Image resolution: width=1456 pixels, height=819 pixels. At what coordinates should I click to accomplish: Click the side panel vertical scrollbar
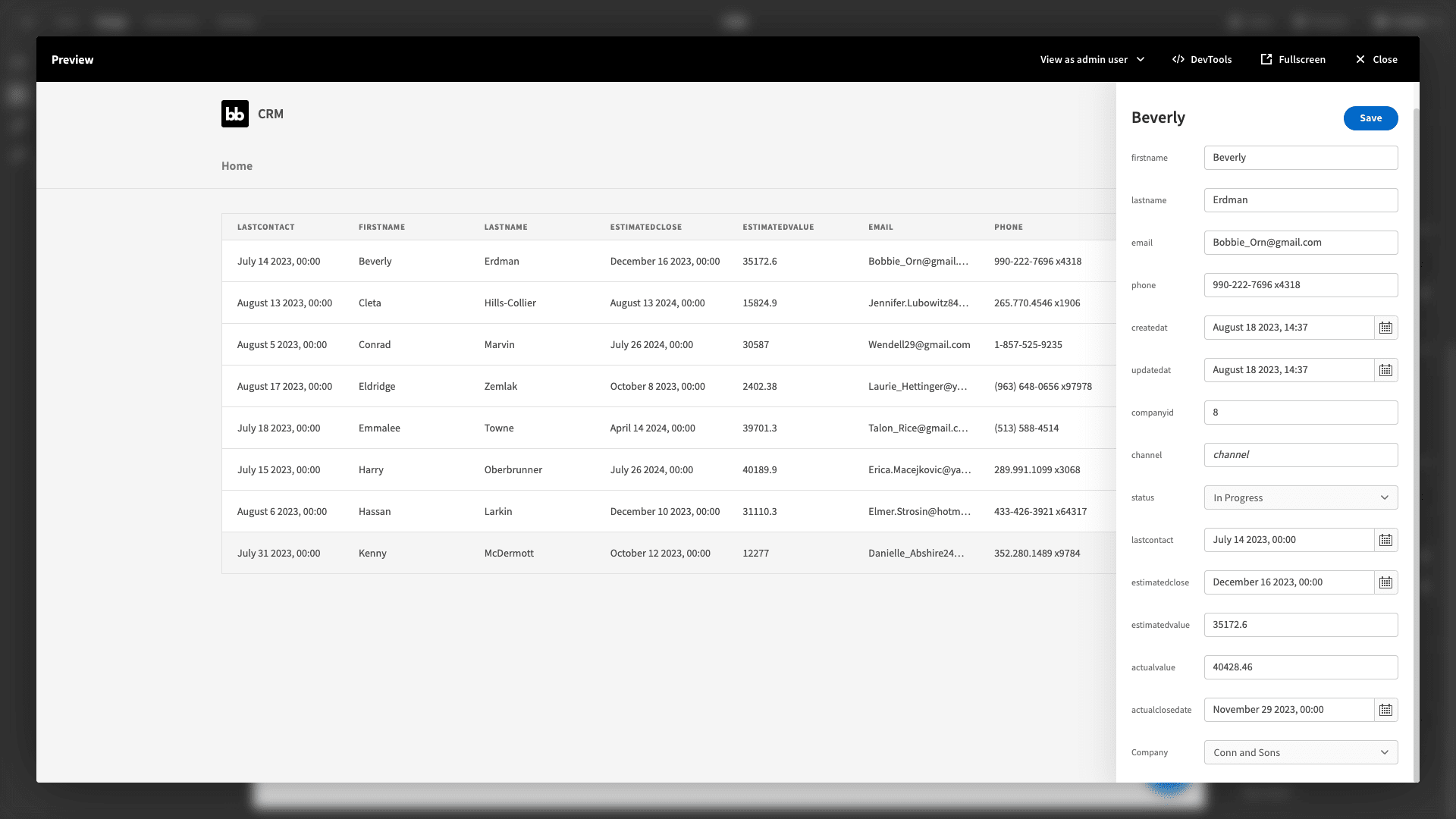pos(1416,444)
